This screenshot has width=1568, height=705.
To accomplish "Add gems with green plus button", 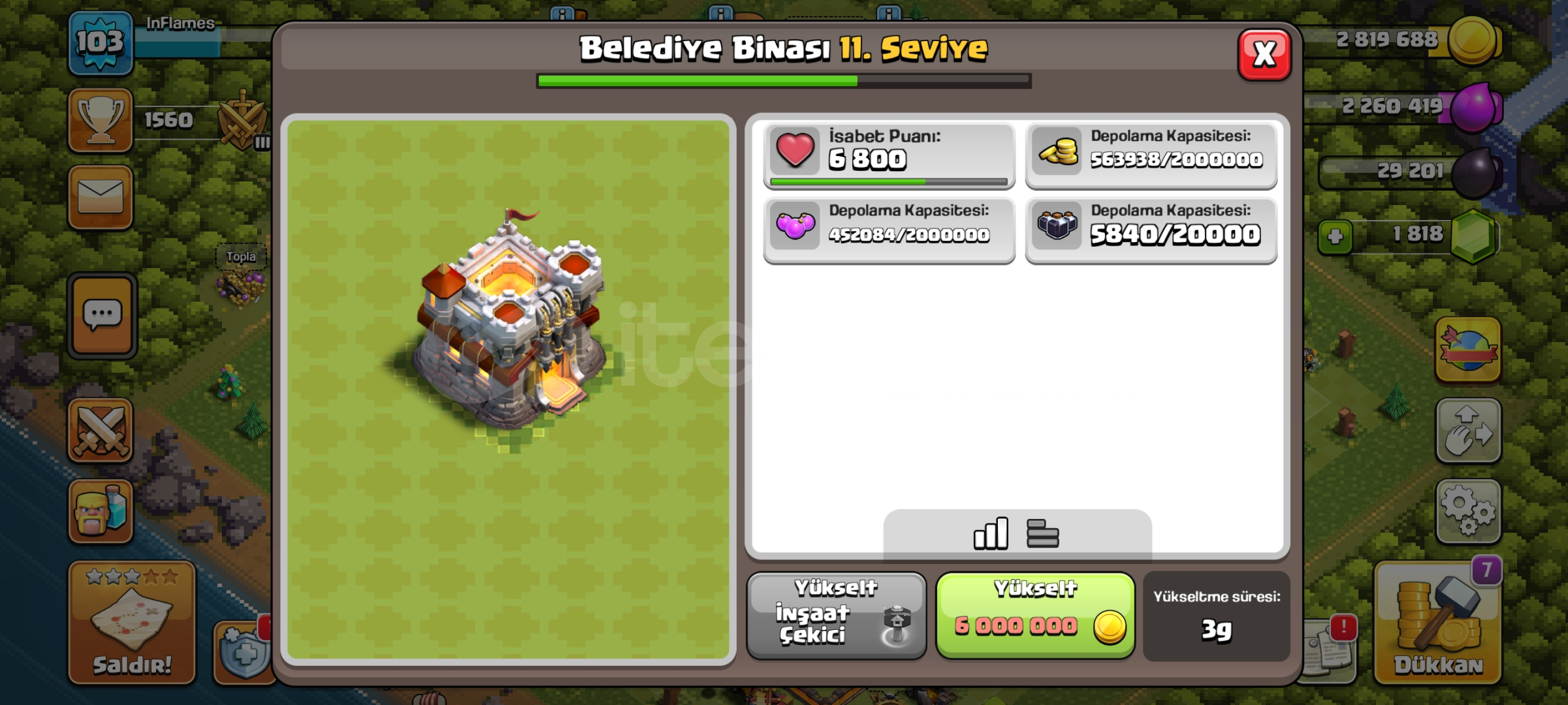I will (1335, 236).
